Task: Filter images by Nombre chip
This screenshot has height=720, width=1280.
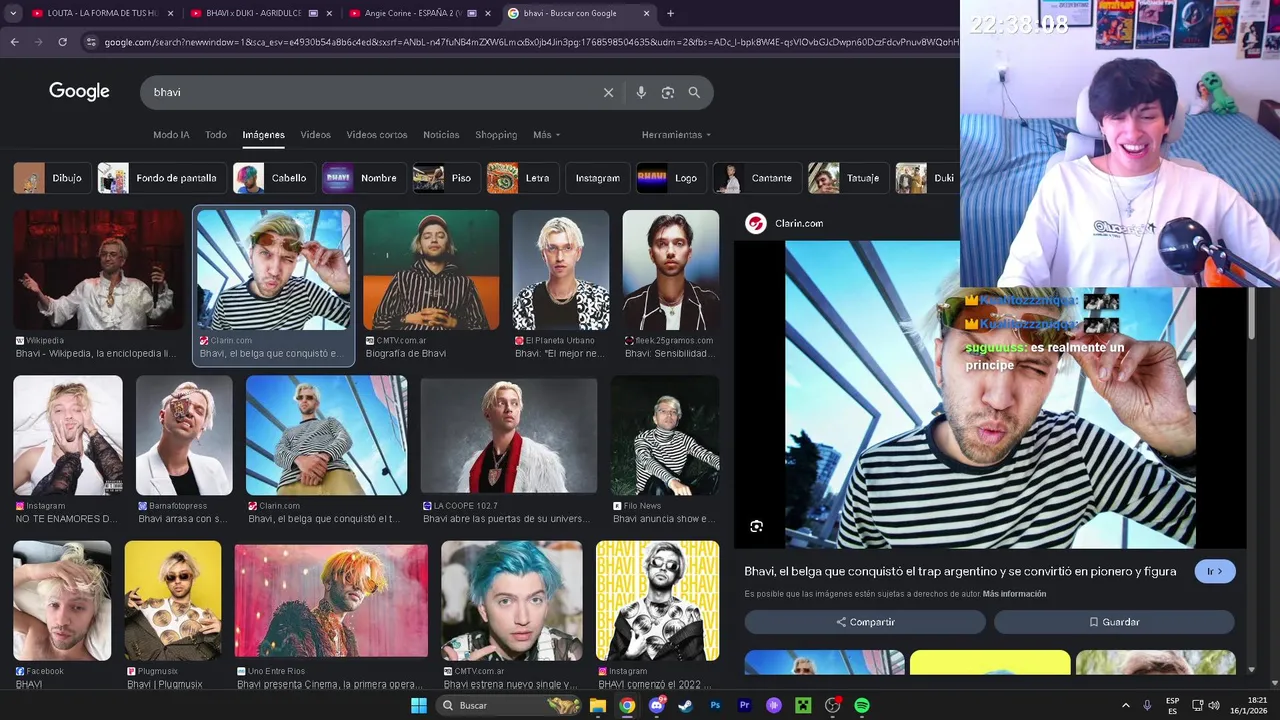Action: [362, 178]
